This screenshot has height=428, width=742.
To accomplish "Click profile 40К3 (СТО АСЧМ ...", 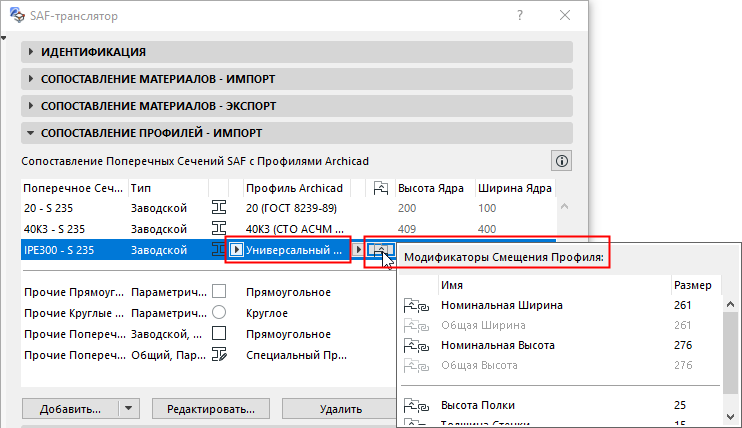I will point(294,229).
